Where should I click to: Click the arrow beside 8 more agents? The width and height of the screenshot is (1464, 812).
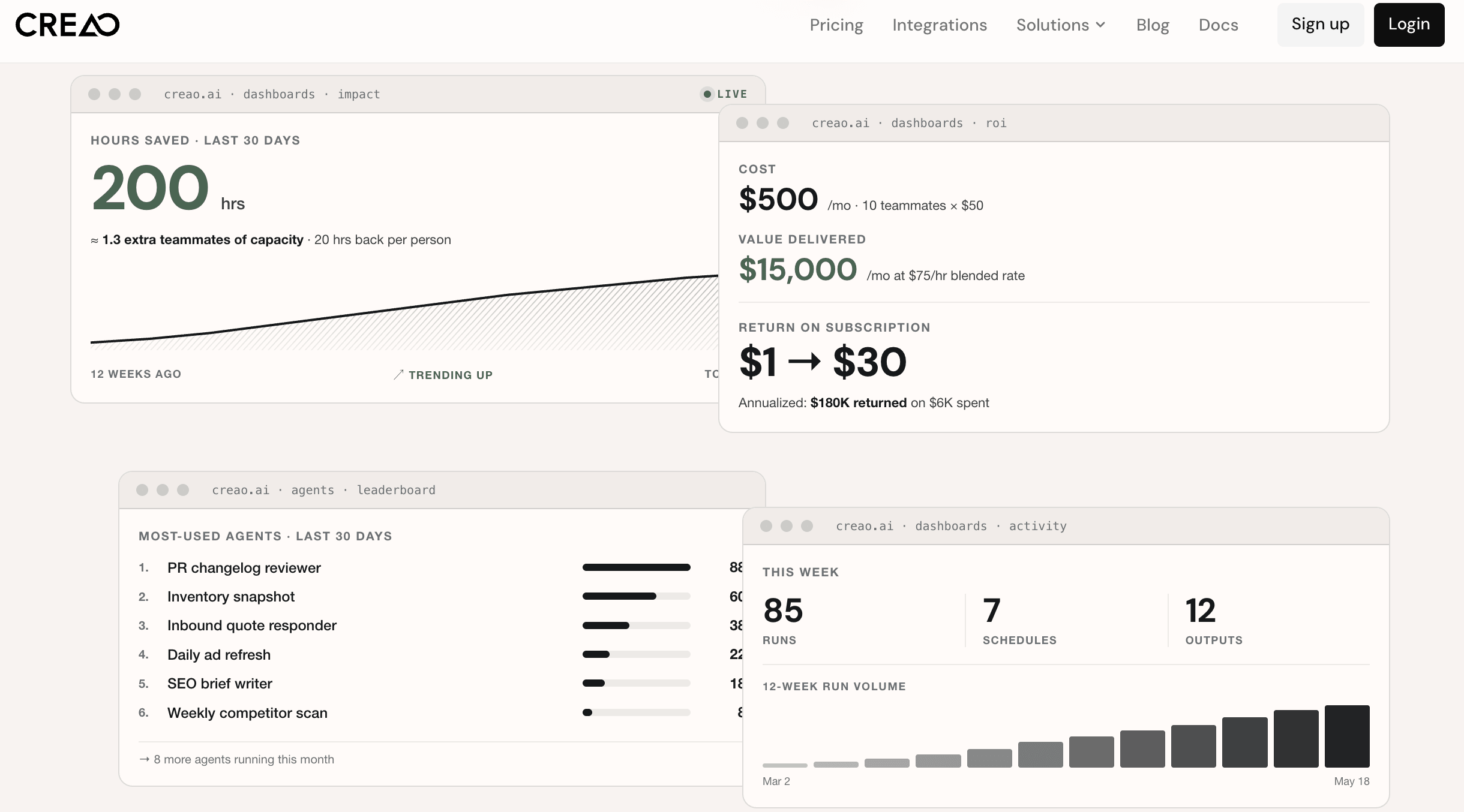tap(144, 759)
